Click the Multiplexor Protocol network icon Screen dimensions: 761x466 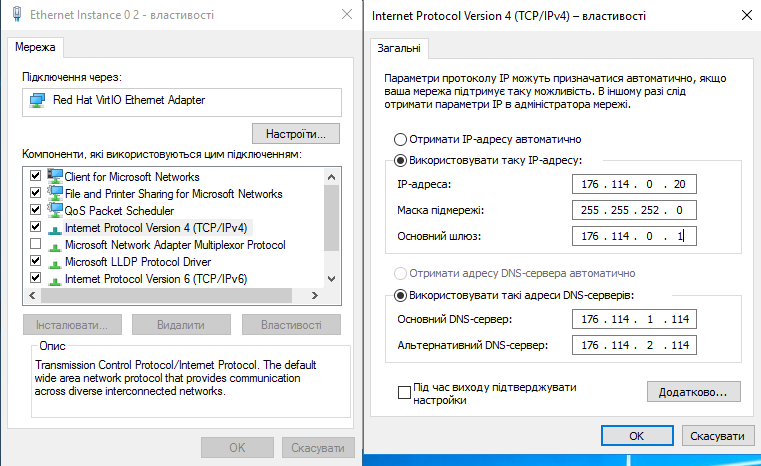[55, 246]
